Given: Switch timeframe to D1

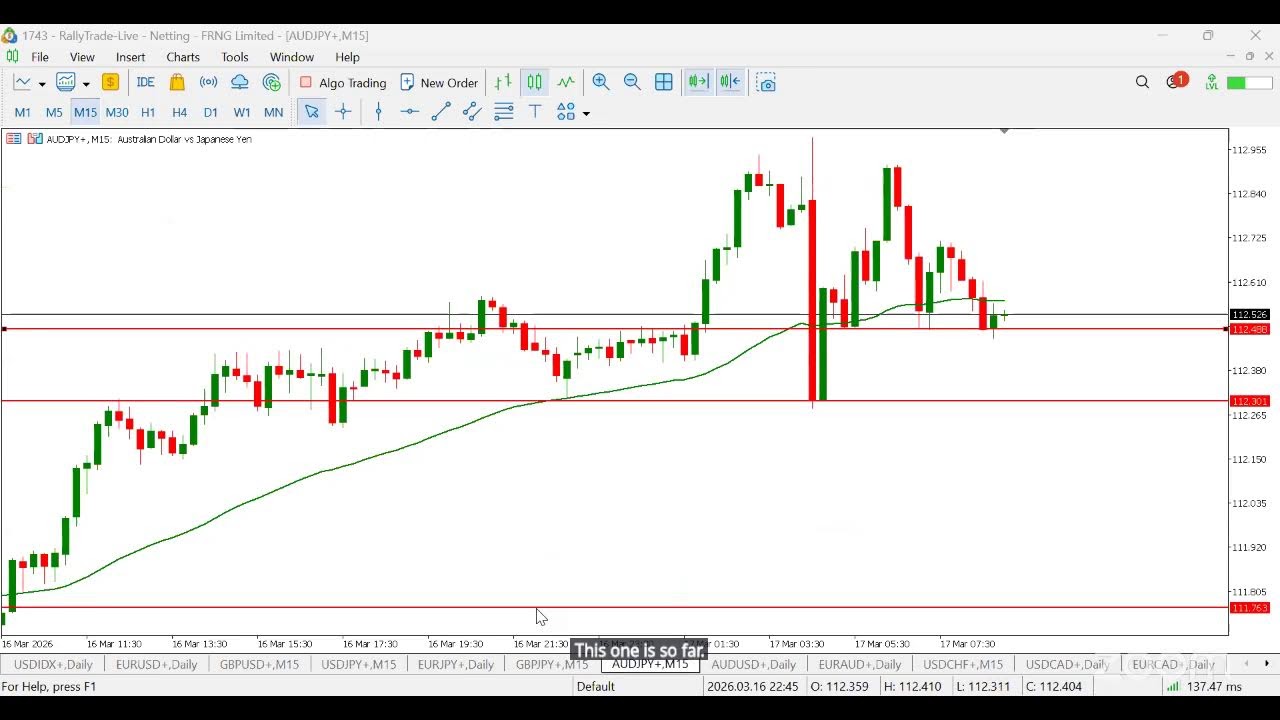Looking at the screenshot, I should tap(211, 112).
